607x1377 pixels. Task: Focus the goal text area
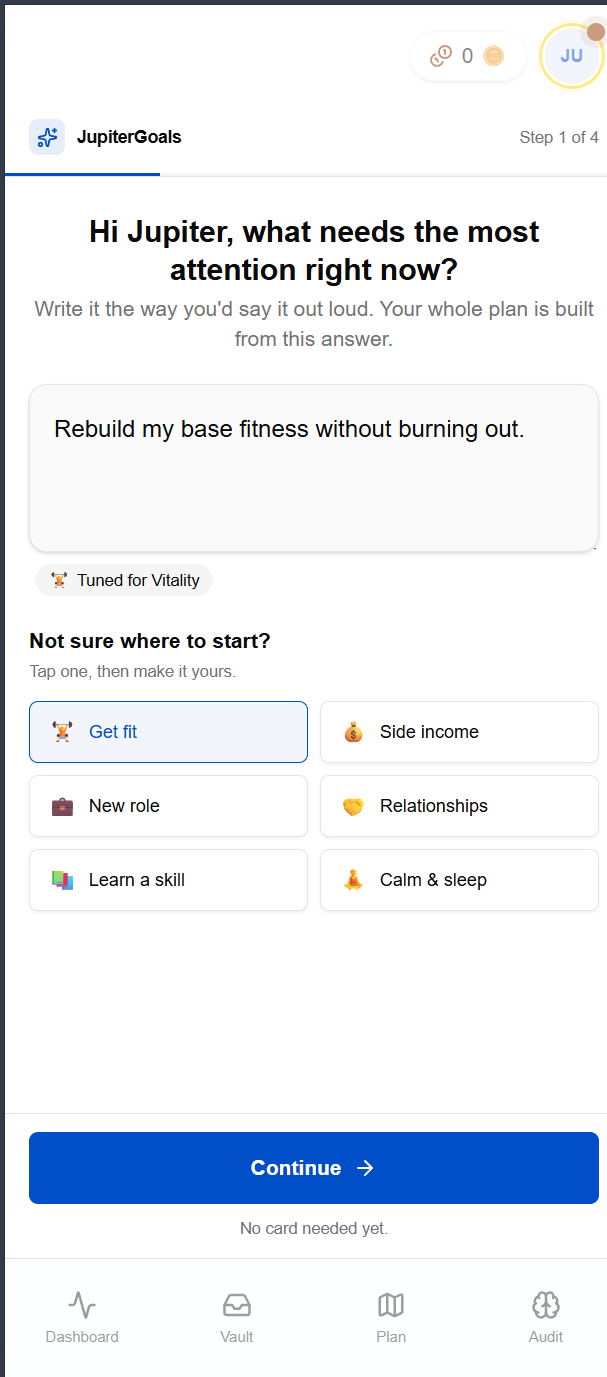(x=314, y=468)
